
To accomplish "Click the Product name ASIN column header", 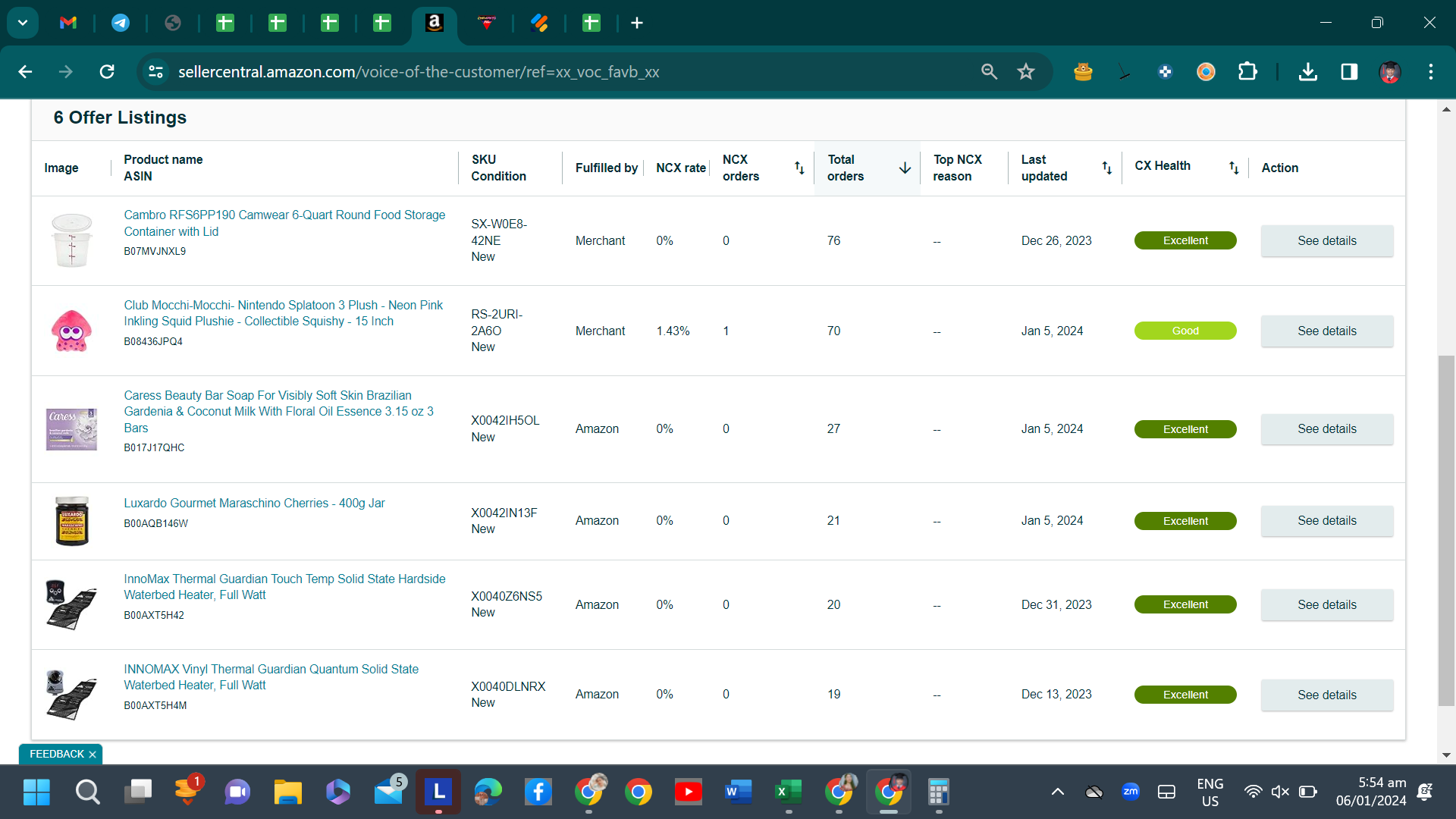I will pos(163,168).
